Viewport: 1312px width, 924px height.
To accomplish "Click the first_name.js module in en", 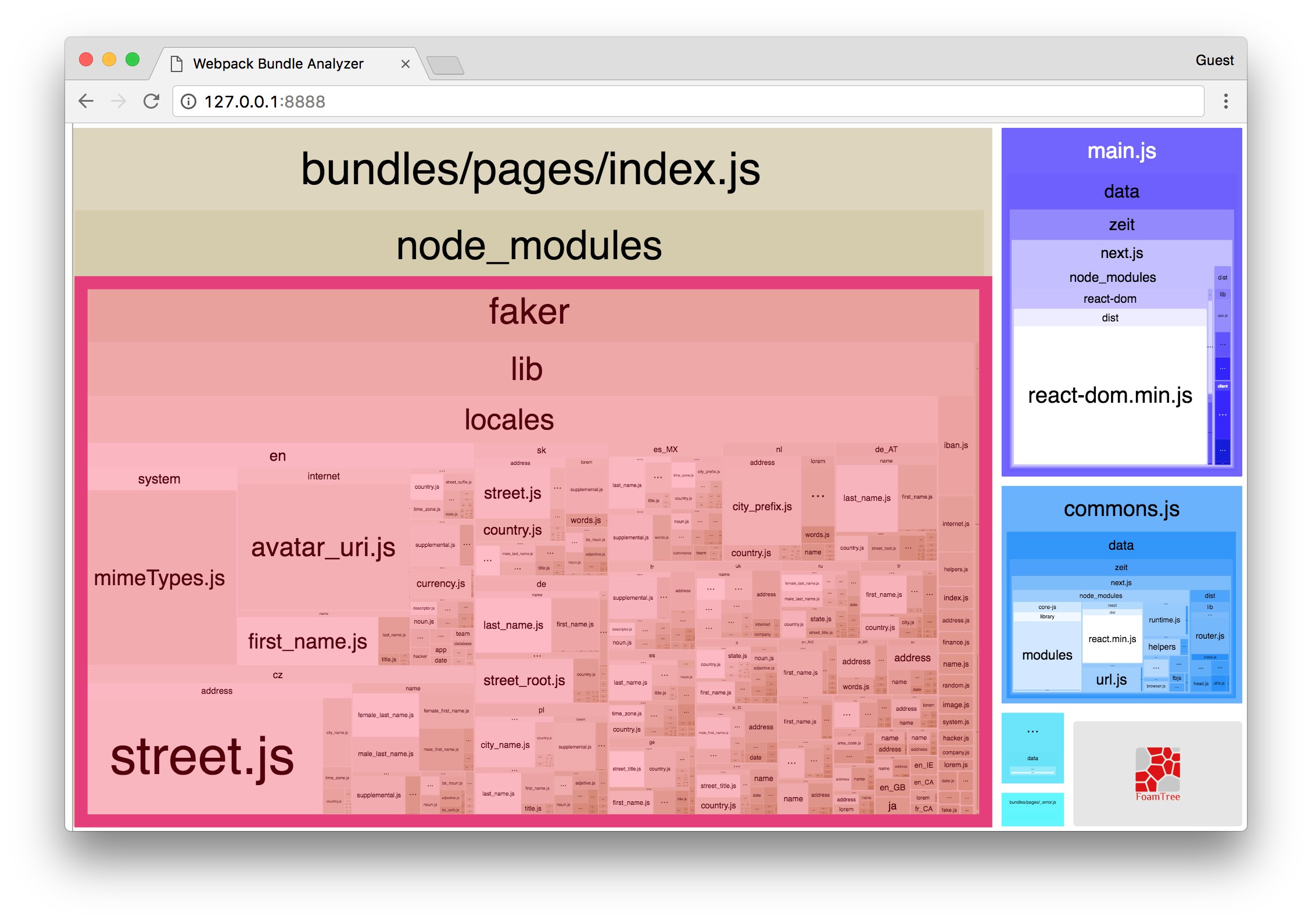I will [x=307, y=642].
